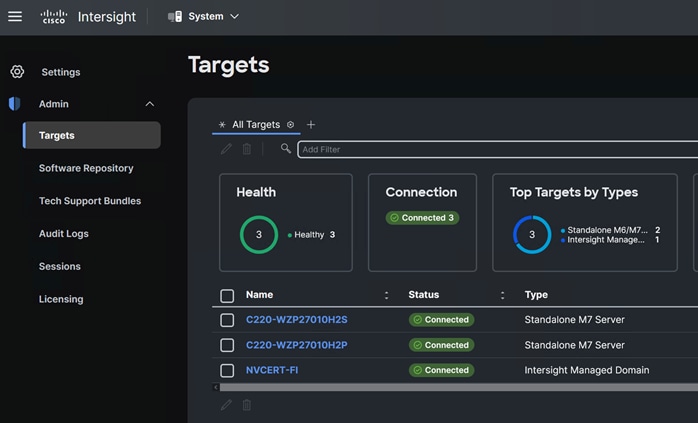Select Targets in the Admin menu

coord(92,135)
